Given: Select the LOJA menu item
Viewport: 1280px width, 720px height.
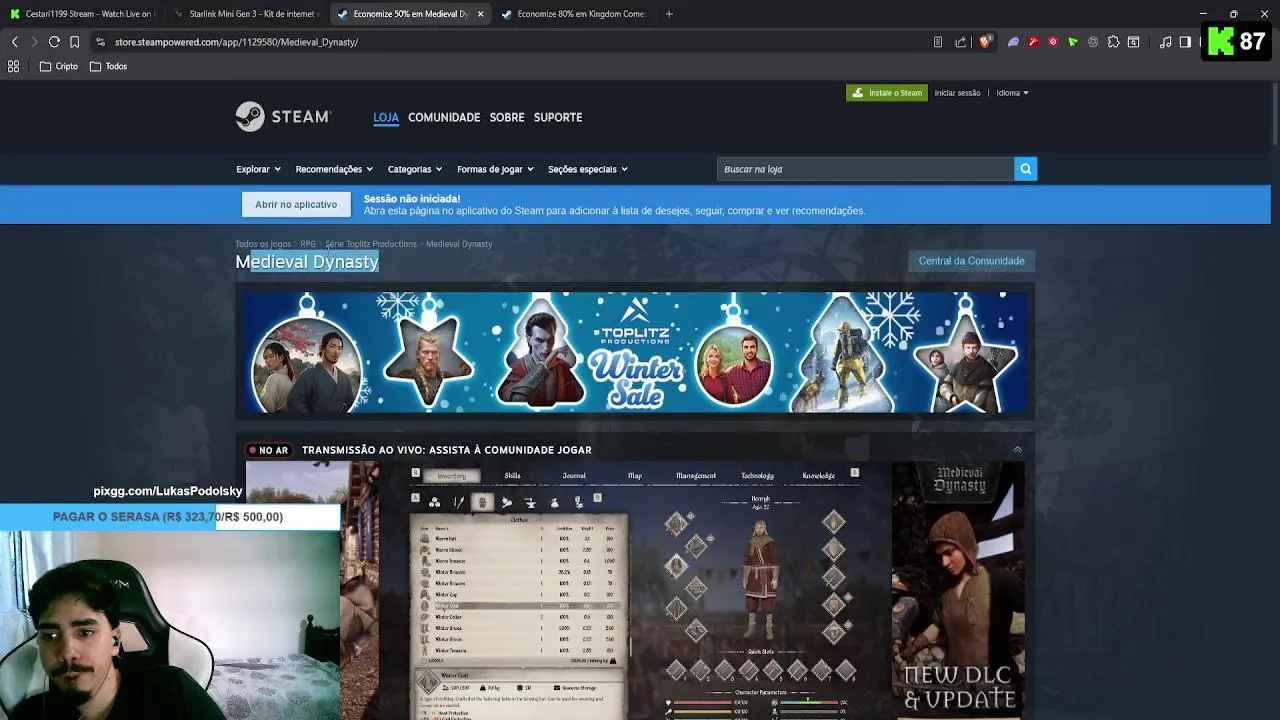Looking at the screenshot, I should click(386, 117).
